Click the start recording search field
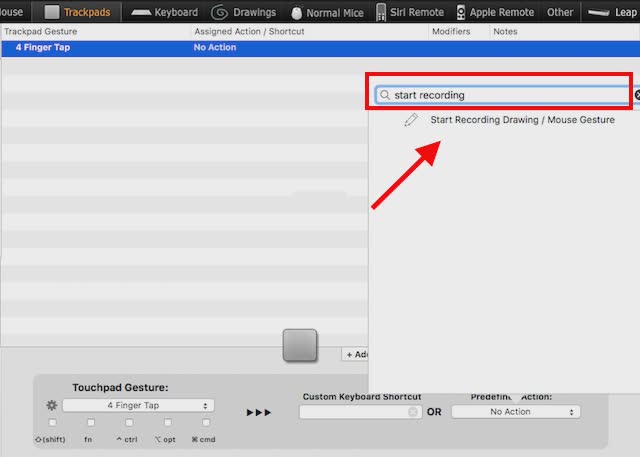640x457 pixels. 502,95
